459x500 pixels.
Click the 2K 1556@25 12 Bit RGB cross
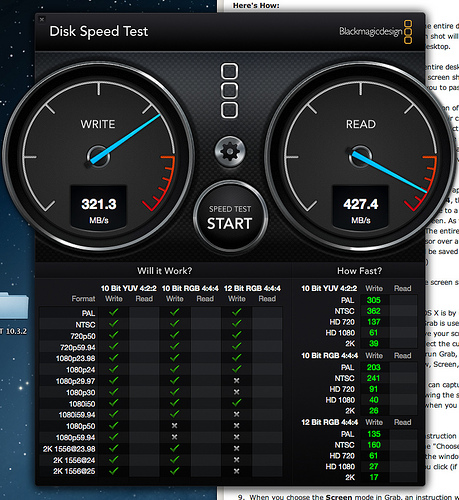coord(236,471)
